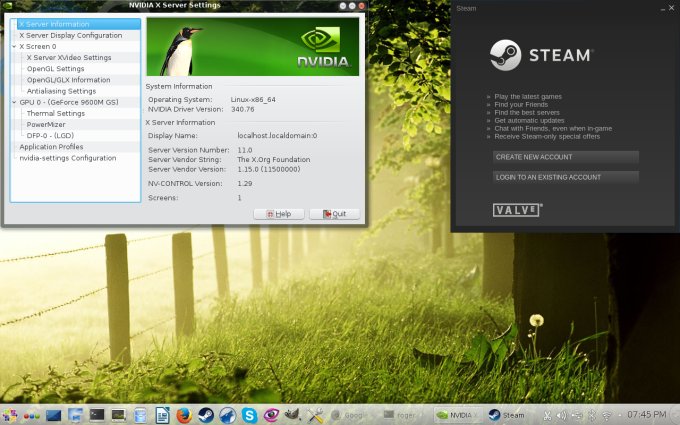Click LOGIN TO AN EXISTING ACCOUNT
This screenshot has width=680, height=425.
tap(566, 177)
